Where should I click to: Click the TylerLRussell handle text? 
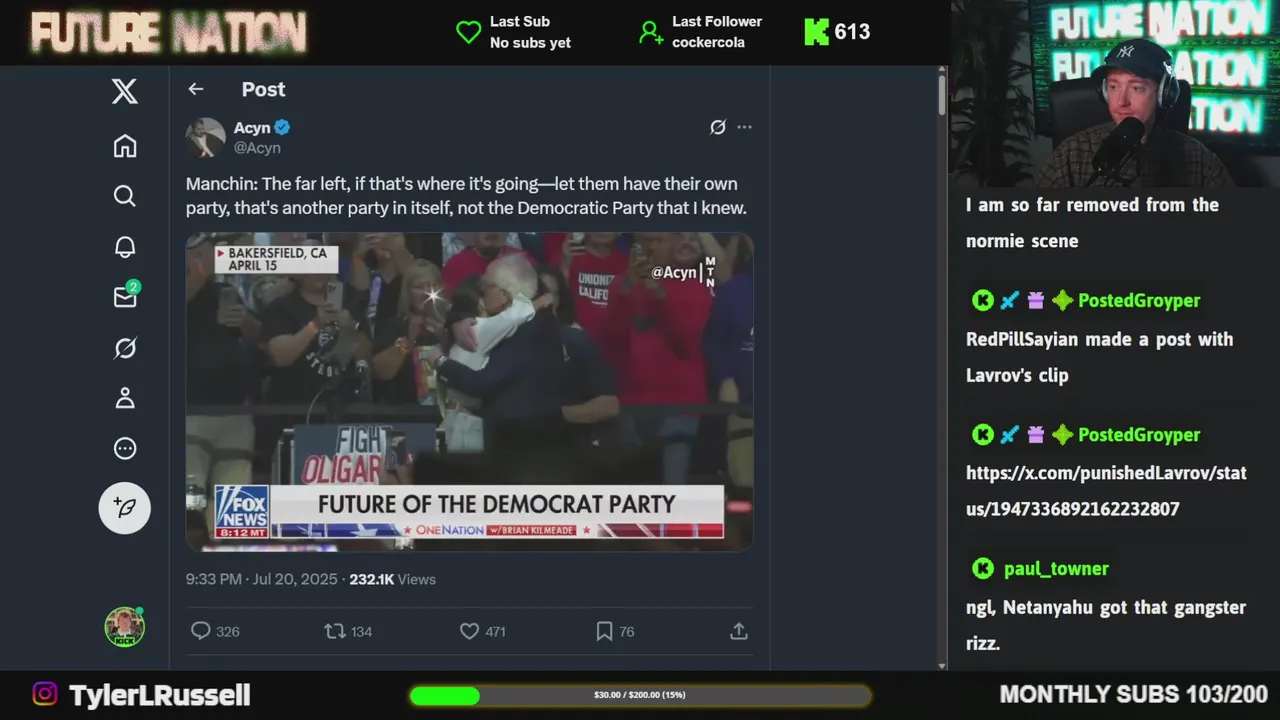159,695
